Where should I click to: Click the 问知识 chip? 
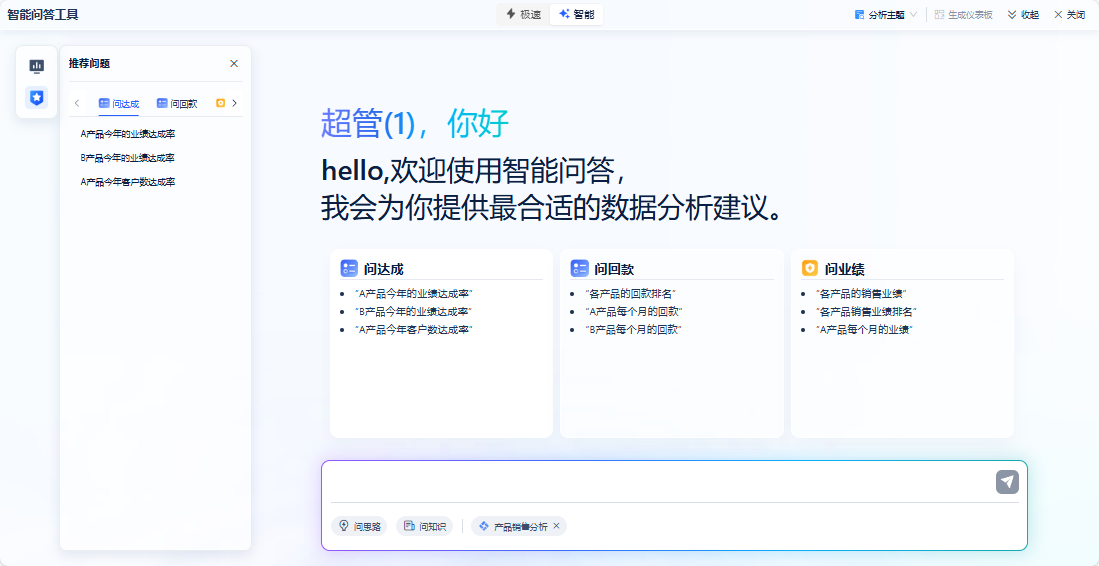(425, 526)
